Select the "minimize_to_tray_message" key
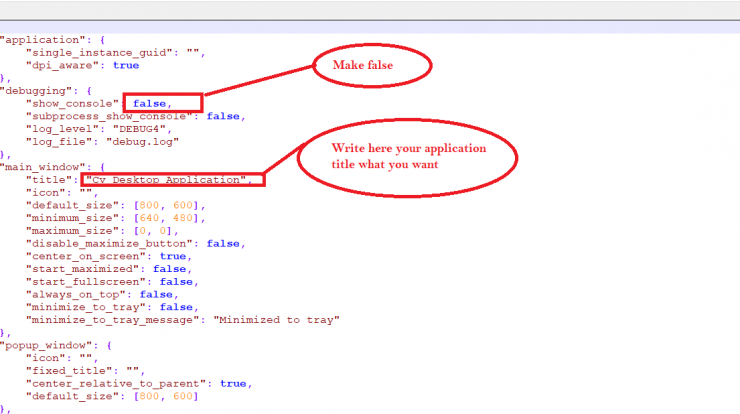Screen dimensions: 740x414 pos(112,321)
